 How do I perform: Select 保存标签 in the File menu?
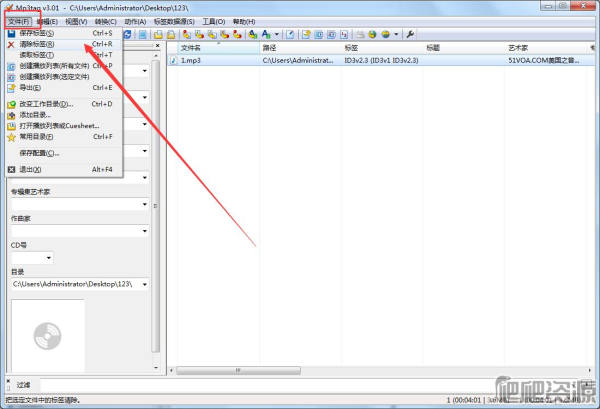coord(40,33)
